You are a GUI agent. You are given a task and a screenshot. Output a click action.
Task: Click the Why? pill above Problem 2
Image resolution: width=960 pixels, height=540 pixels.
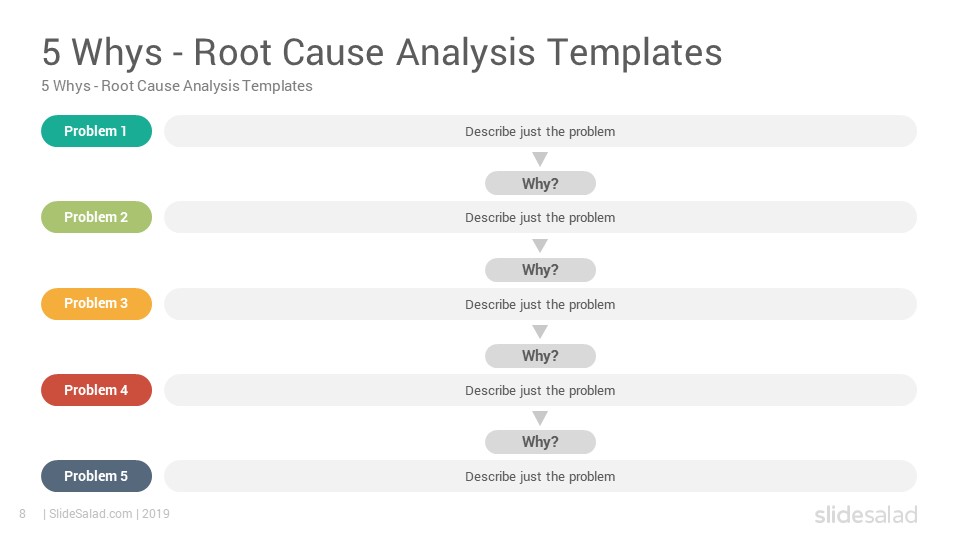[x=540, y=184]
